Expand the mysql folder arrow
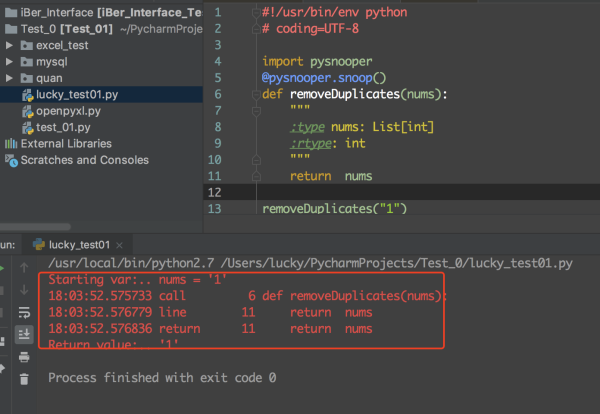Viewport: 600px width, 414px height. click(x=9, y=62)
